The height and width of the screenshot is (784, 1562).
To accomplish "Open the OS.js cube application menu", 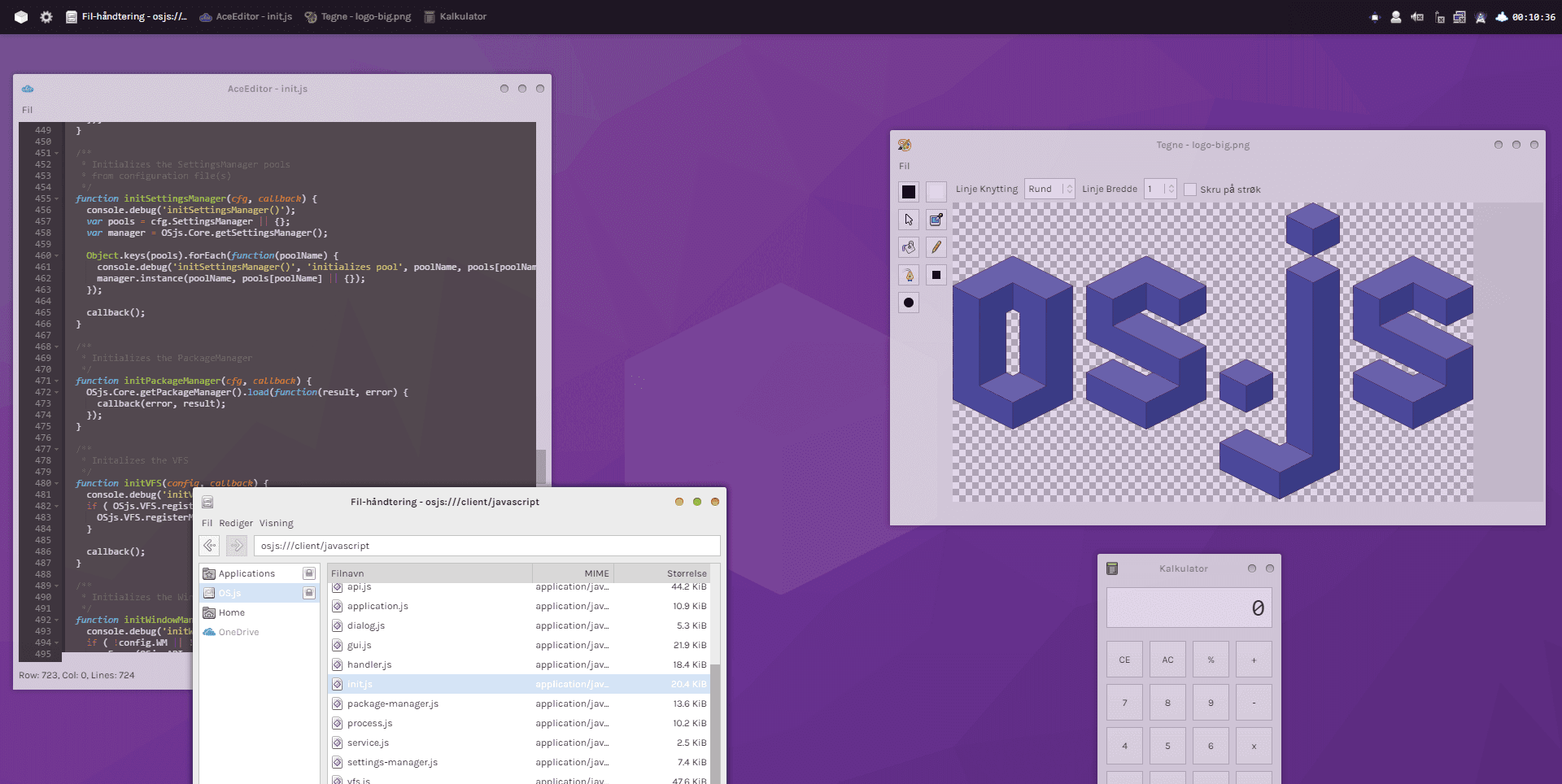I will click(21, 16).
